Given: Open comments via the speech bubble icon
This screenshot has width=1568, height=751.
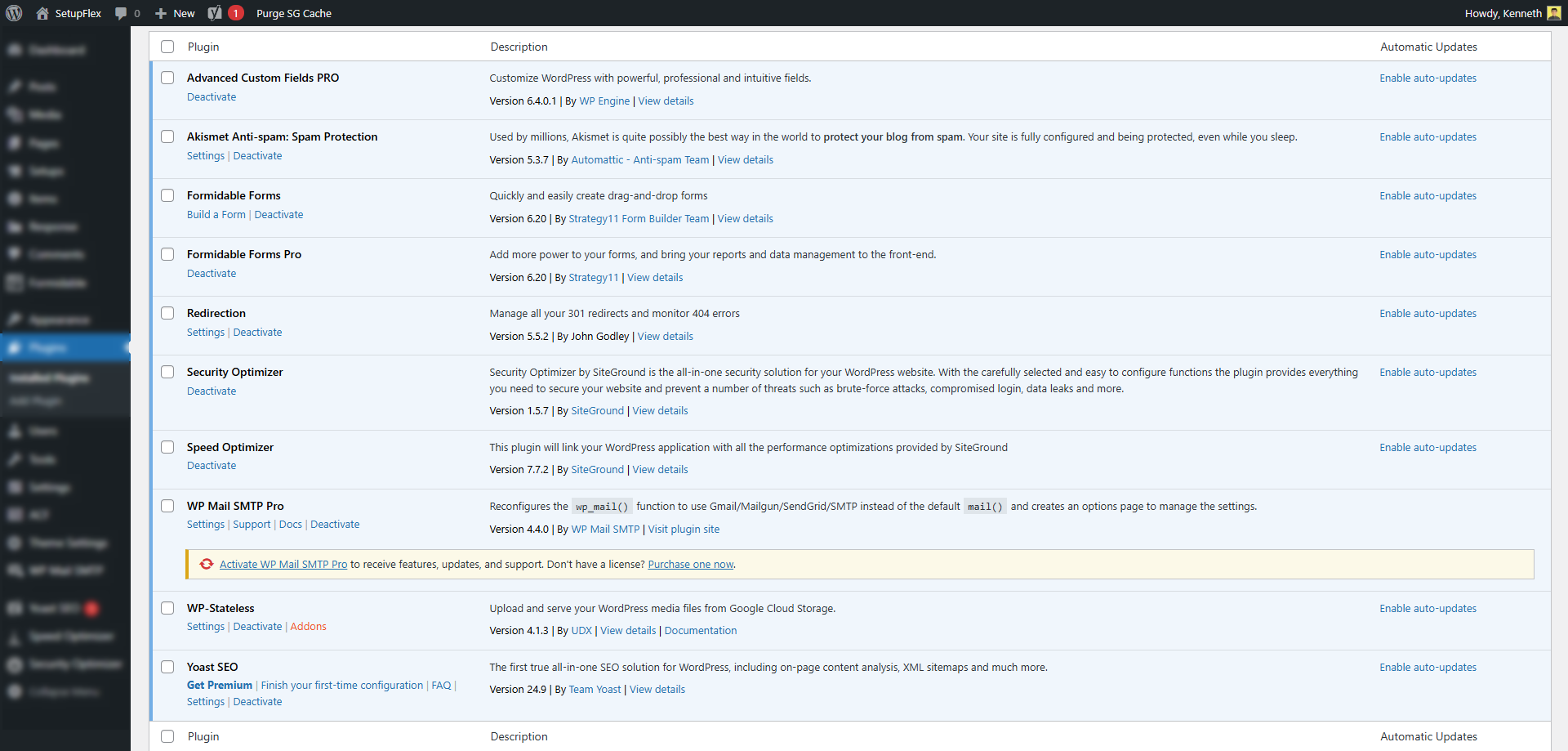Looking at the screenshot, I should point(121,13).
